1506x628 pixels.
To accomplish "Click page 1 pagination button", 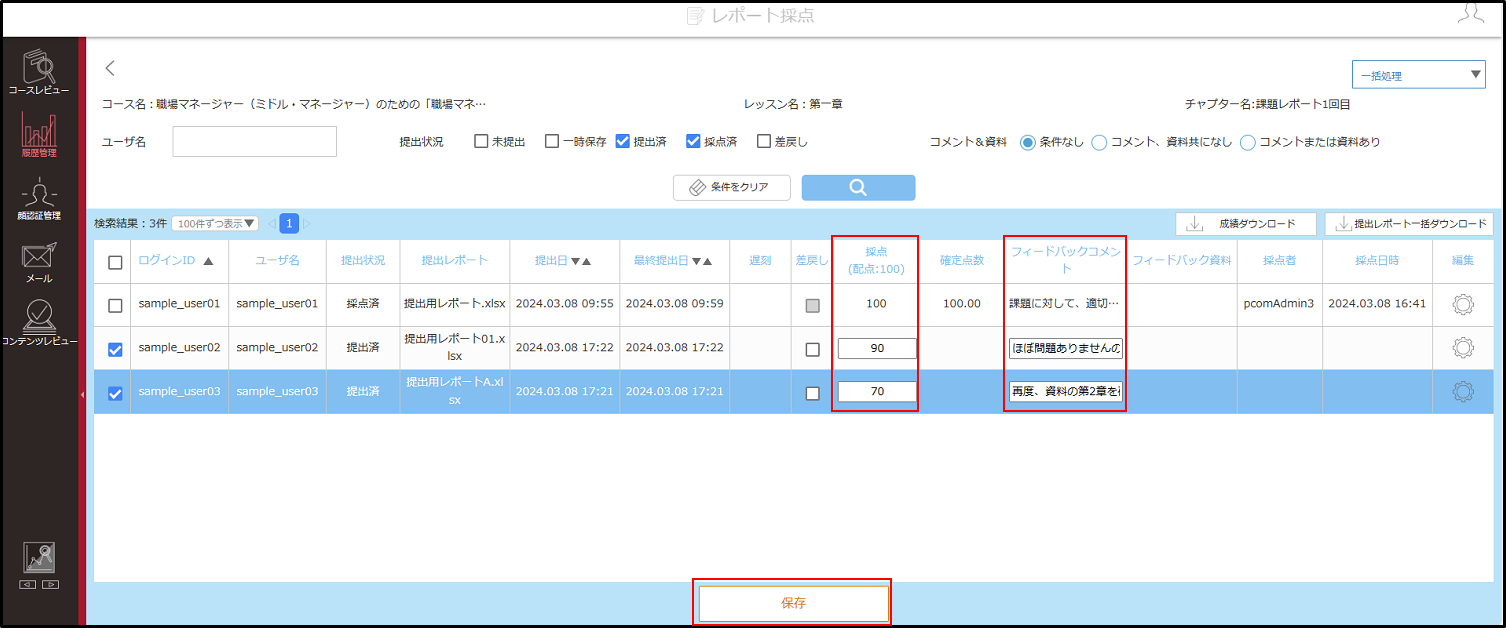I will tap(289, 223).
